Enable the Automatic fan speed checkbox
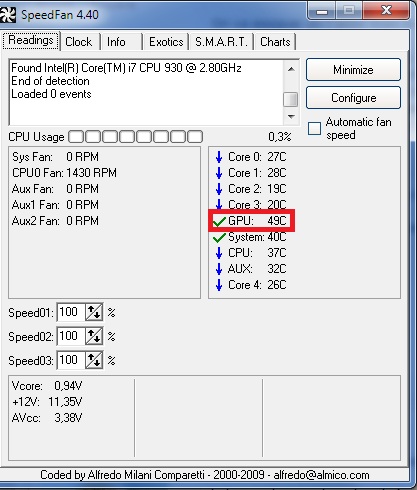 [x=314, y=129]
